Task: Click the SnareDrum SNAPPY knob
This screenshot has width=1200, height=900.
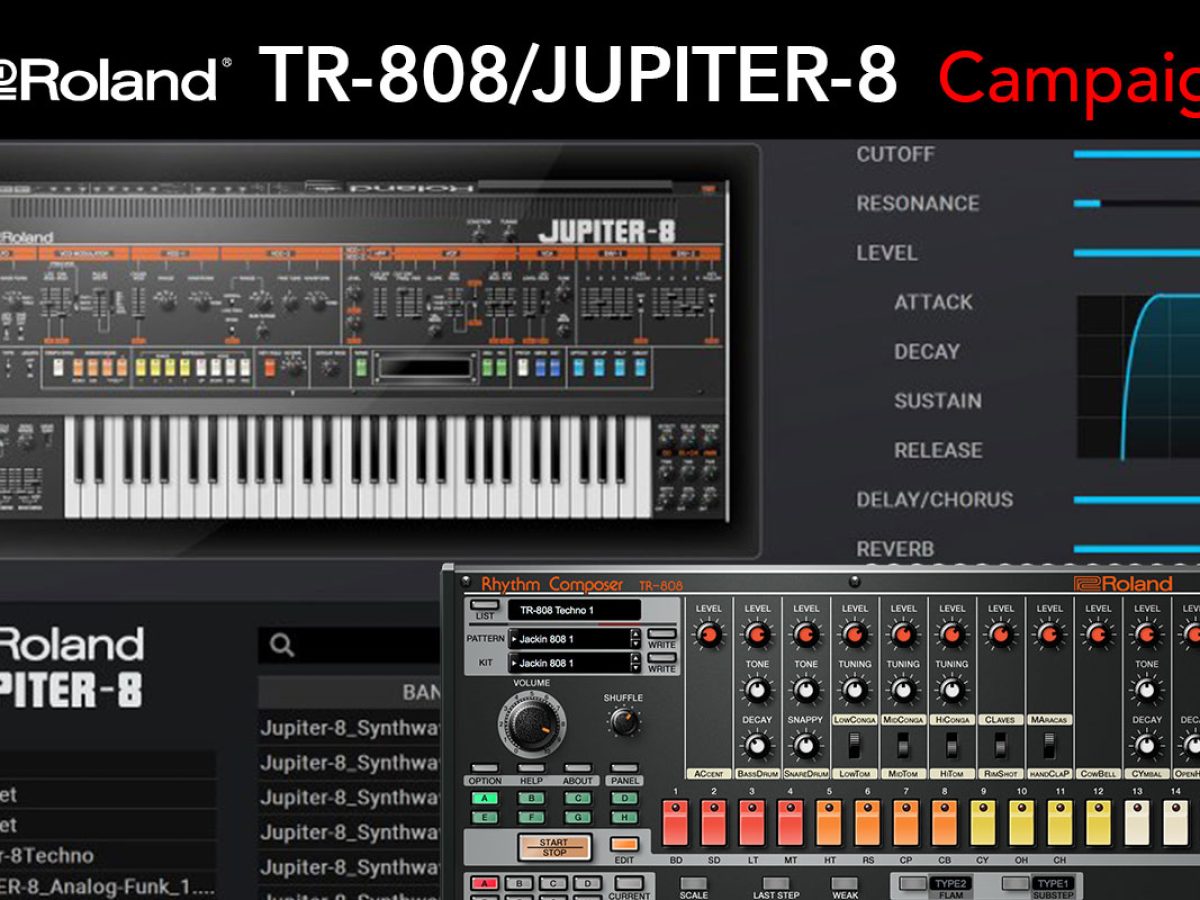Action: (806, 745)
